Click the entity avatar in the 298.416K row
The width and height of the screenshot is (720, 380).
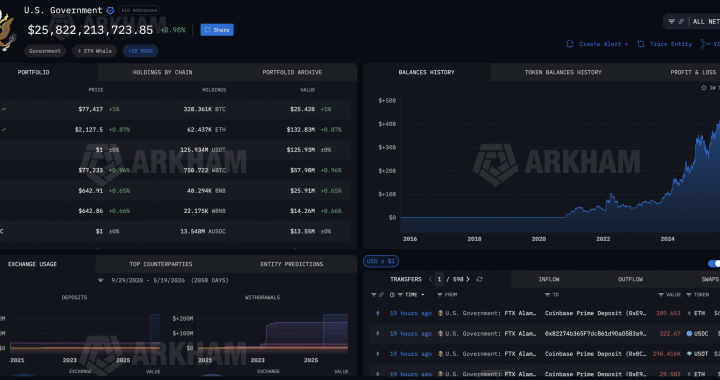pyautogui.click(x=440, y=354)
